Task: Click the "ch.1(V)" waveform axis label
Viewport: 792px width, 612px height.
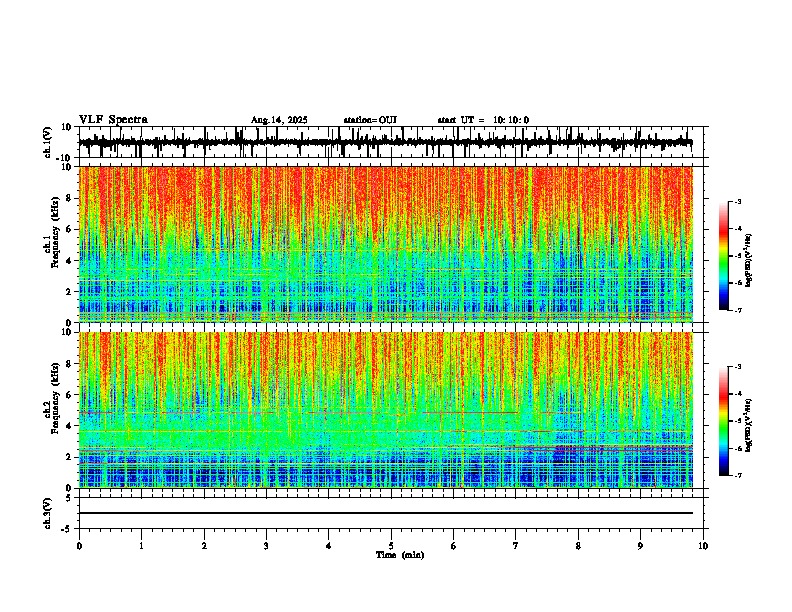Action: tap(48, 142)
